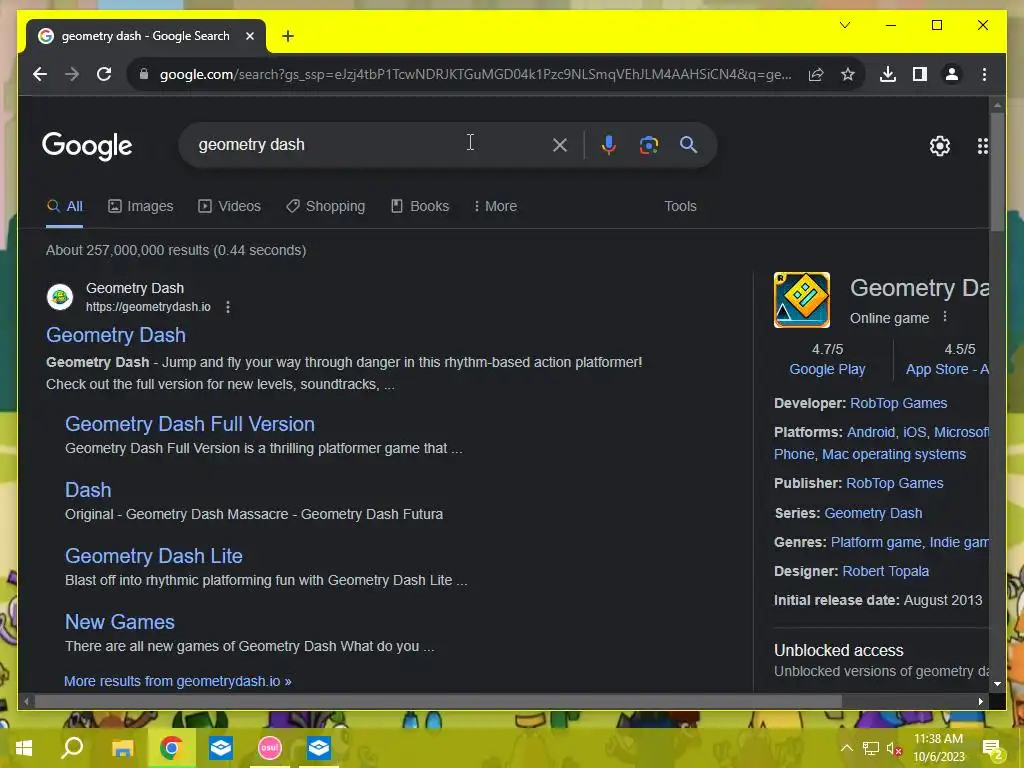The height and width of the screenshot is (768, 1024).
Task: Open File Explorer from taskbar
Action: [122, 748]
